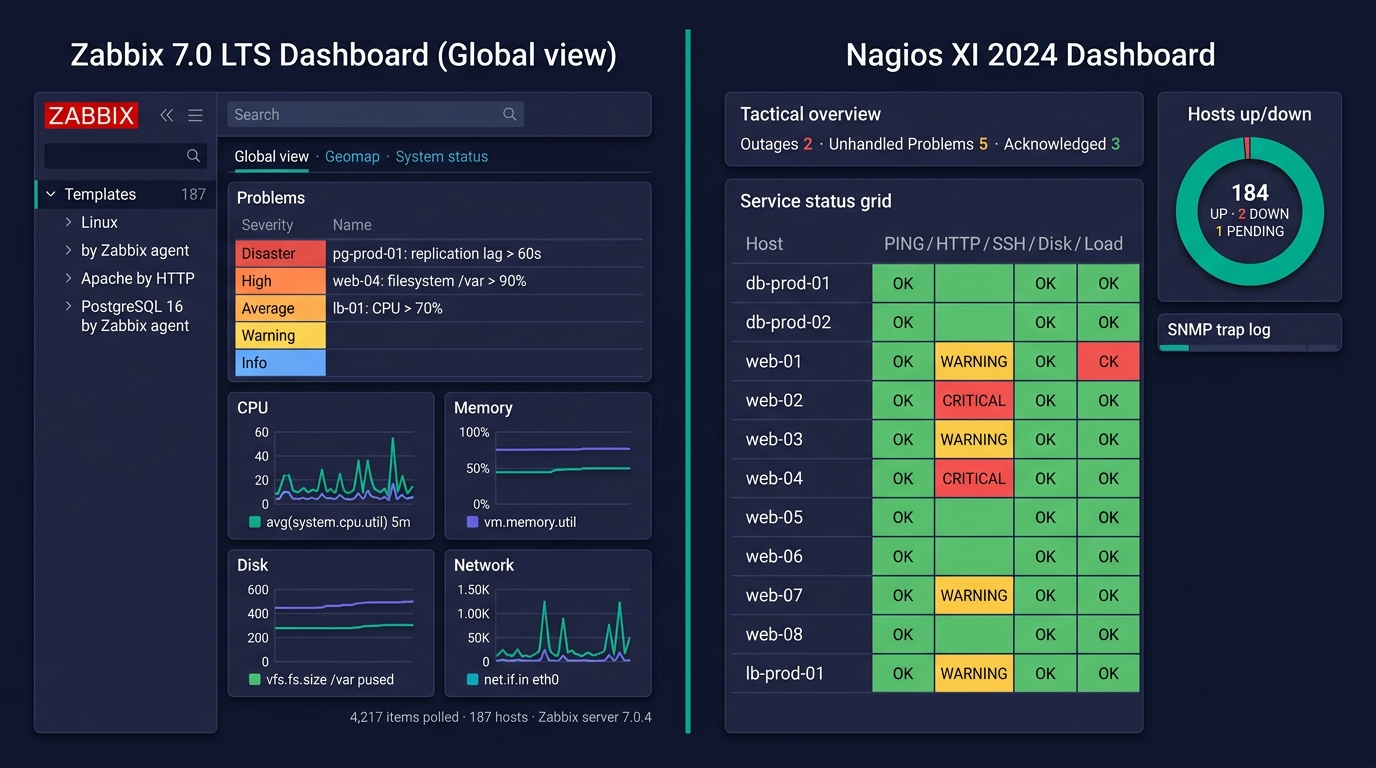
Task: Click the Average severity swatch
Action: click(281, 308)
